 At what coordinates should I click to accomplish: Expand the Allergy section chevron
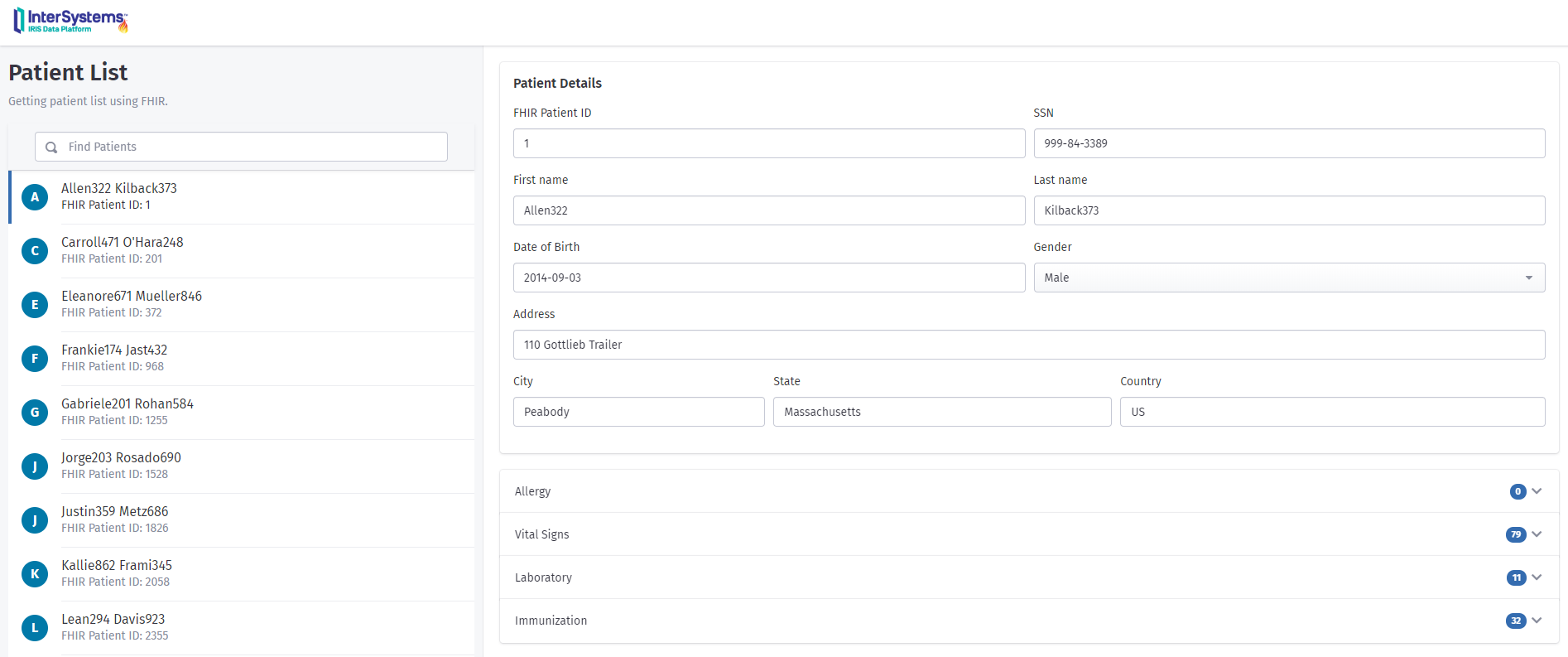tap(1537, 491)
